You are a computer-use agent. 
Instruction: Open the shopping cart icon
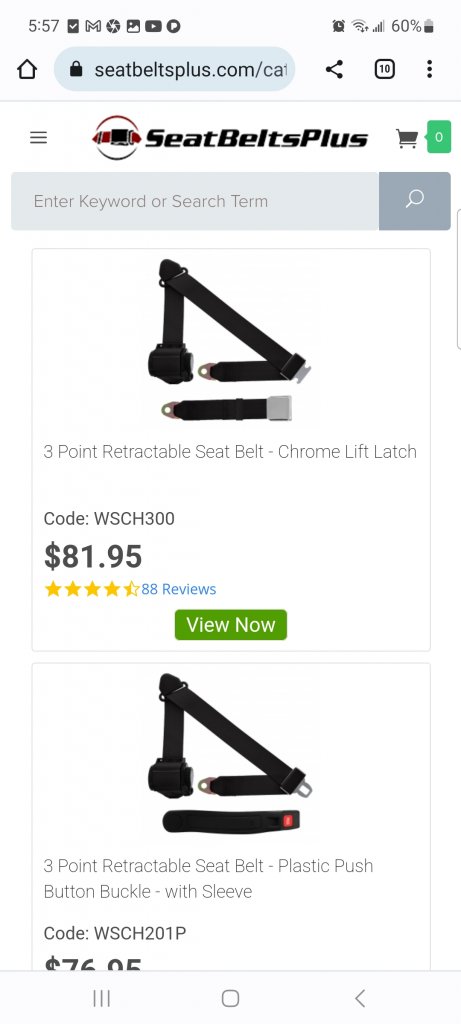pyautogui.click(x=407, y=138)
